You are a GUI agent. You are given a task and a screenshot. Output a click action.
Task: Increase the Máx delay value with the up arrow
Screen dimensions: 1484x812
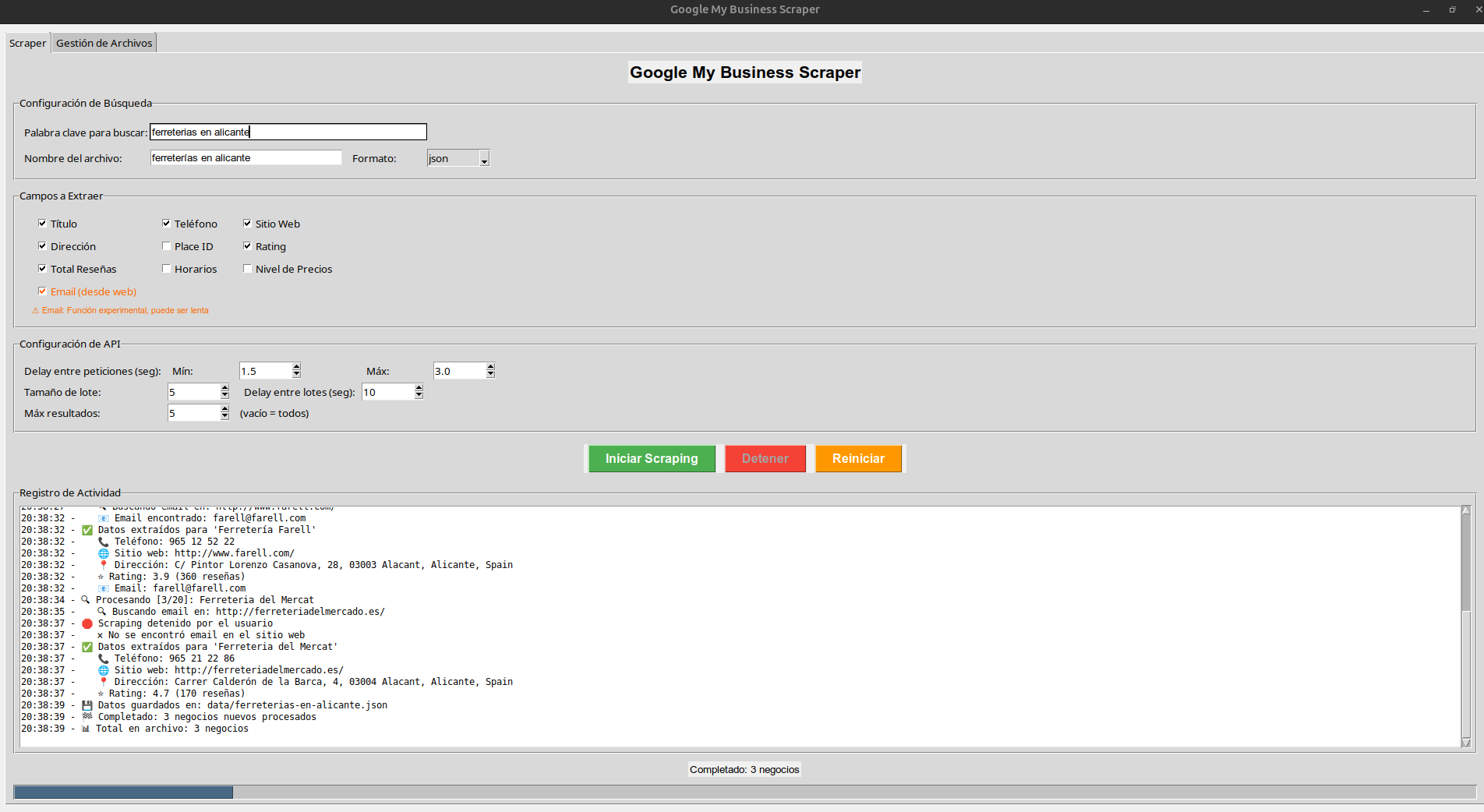click(x=490, y=367)
